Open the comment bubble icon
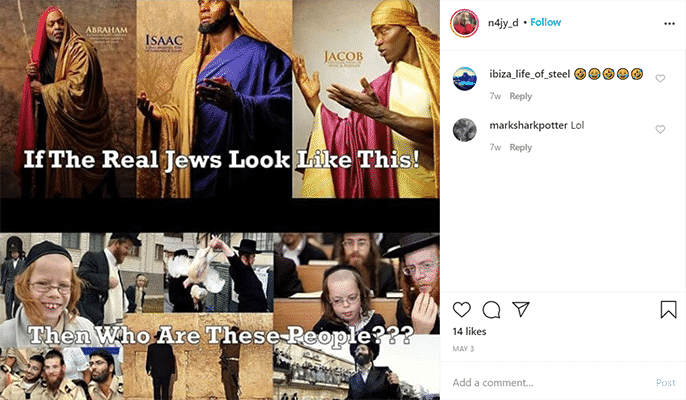 click(491, 309)
